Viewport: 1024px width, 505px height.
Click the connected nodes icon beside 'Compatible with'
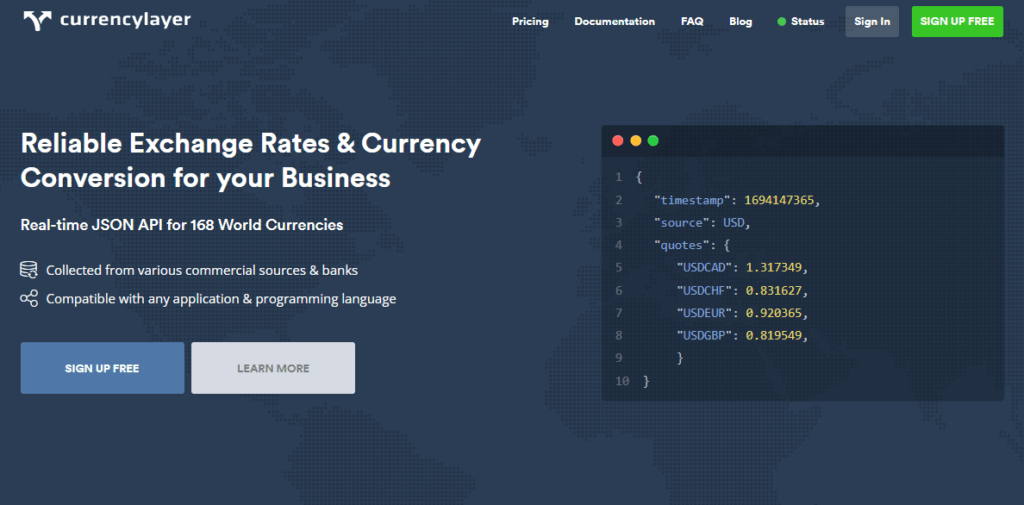point(29,299)
